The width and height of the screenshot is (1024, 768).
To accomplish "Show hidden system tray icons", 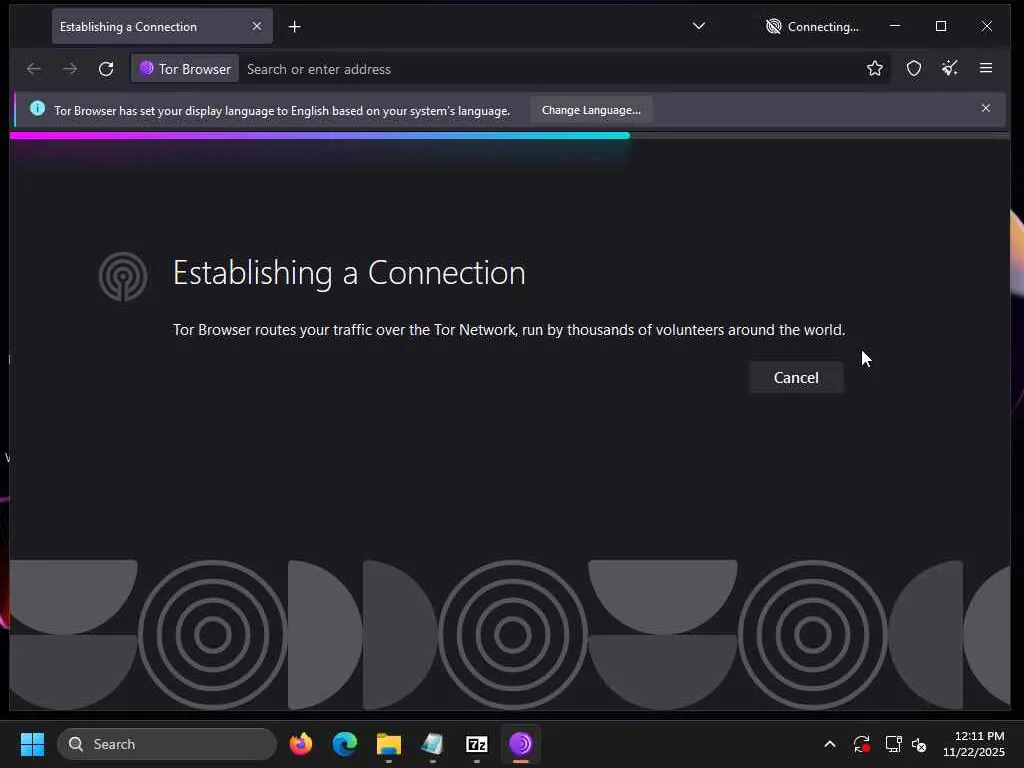I will coord(829,744).
